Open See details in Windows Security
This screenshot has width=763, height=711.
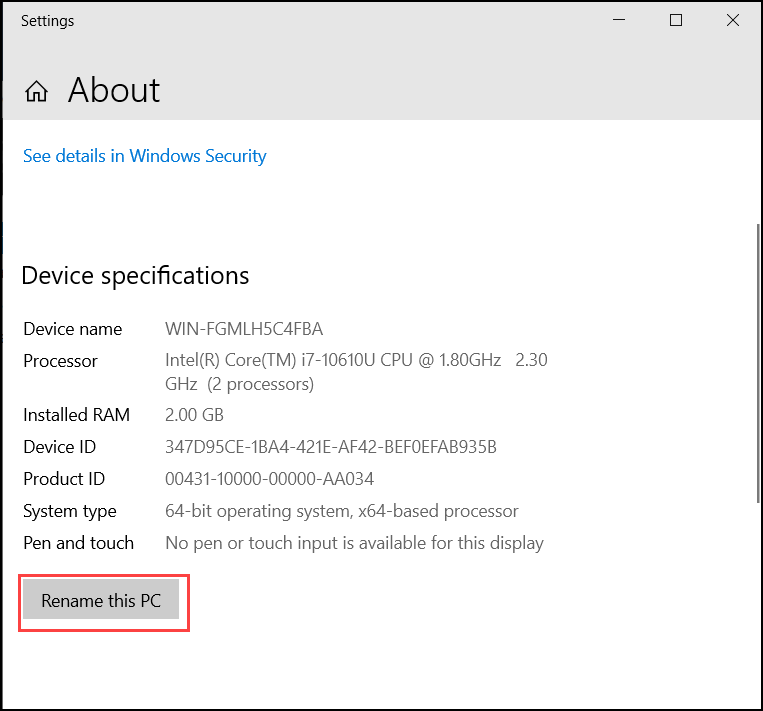(x=145, y=156)
